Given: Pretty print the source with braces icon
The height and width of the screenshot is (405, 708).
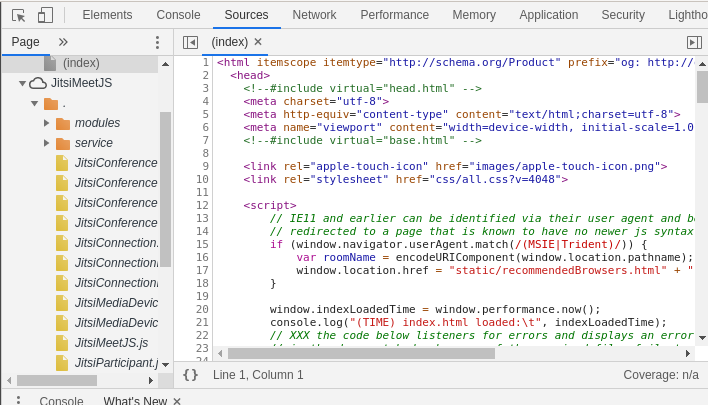Looking at the screenshot, I should 190,375.
